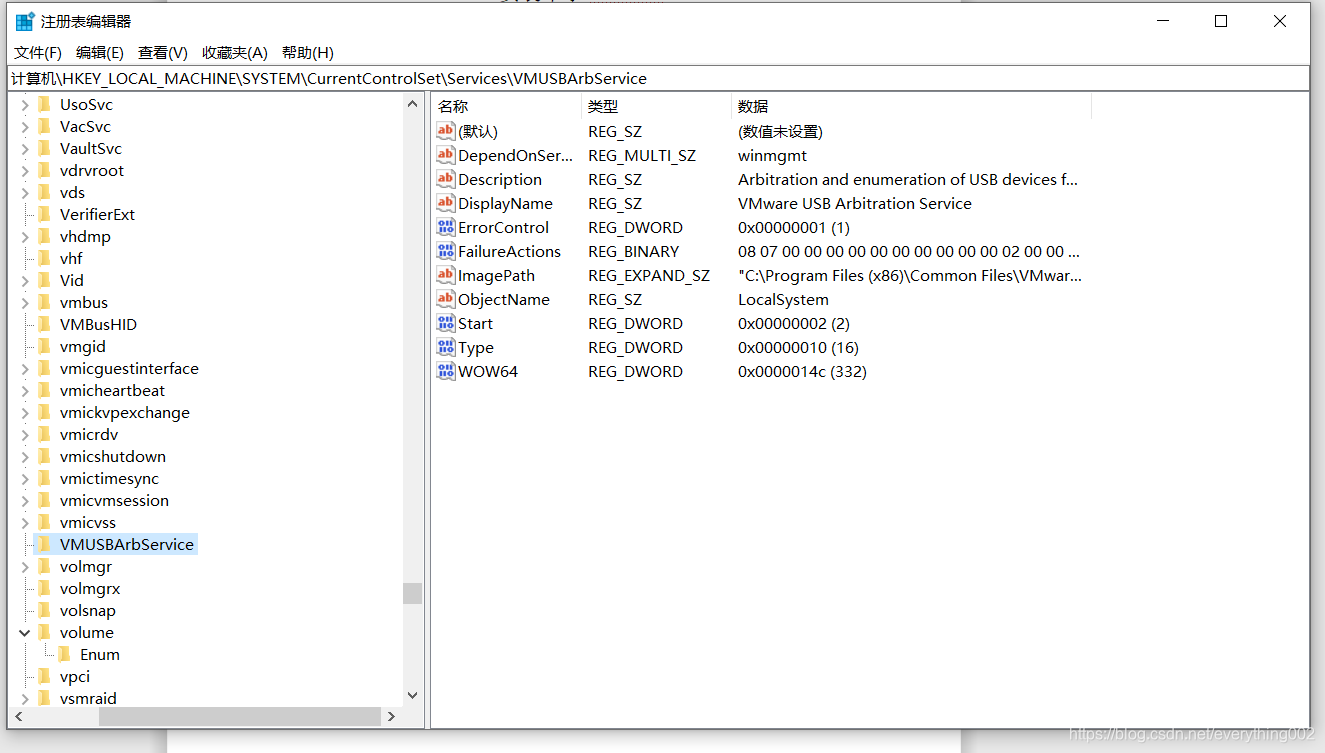Click the folder icon of VacSvc
The height and width of the screenshot is (753, 1325).
(x=44, y=126)
